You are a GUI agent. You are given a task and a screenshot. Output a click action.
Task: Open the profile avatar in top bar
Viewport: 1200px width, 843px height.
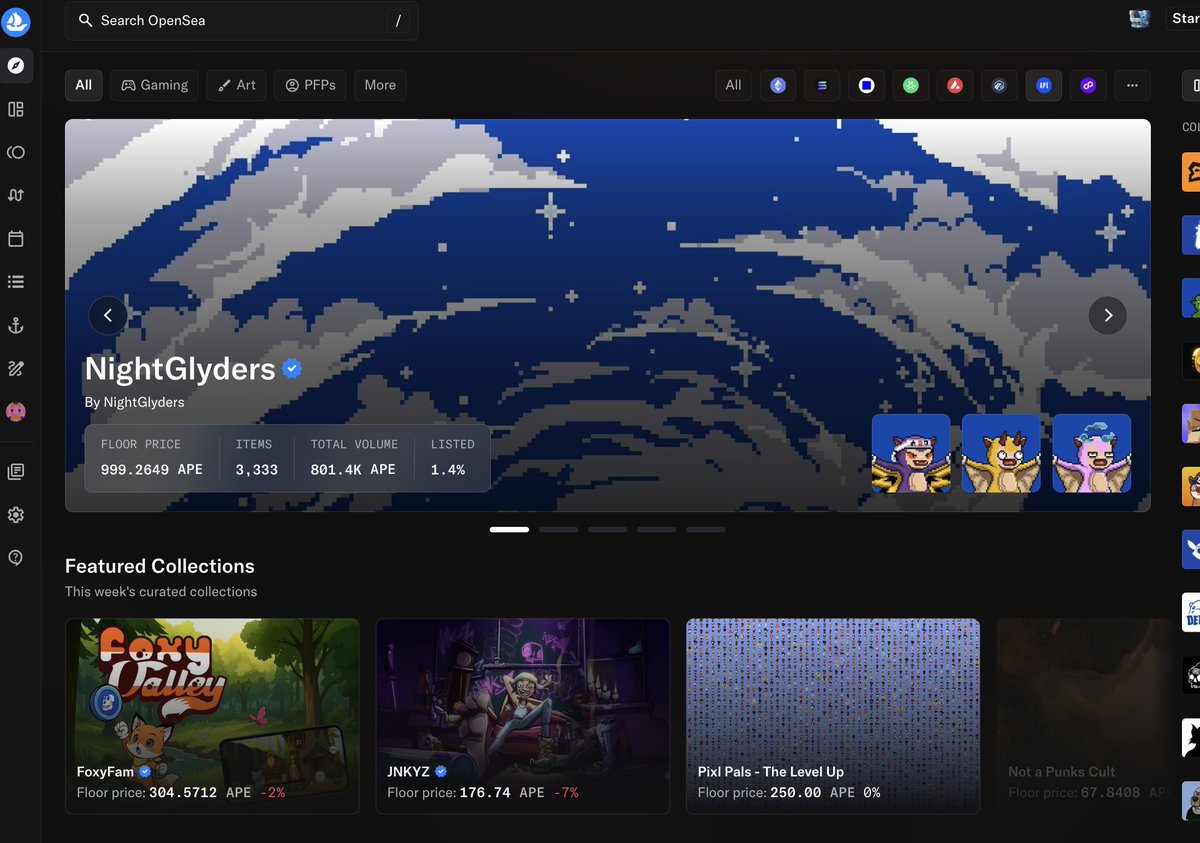[1139, 19]
